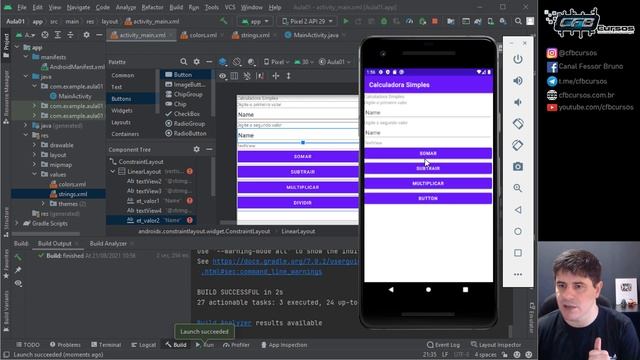Click the autoconnect magnet icon in the designer toolbar
This screenshot has width=640, height=360.
click(247, 76)
